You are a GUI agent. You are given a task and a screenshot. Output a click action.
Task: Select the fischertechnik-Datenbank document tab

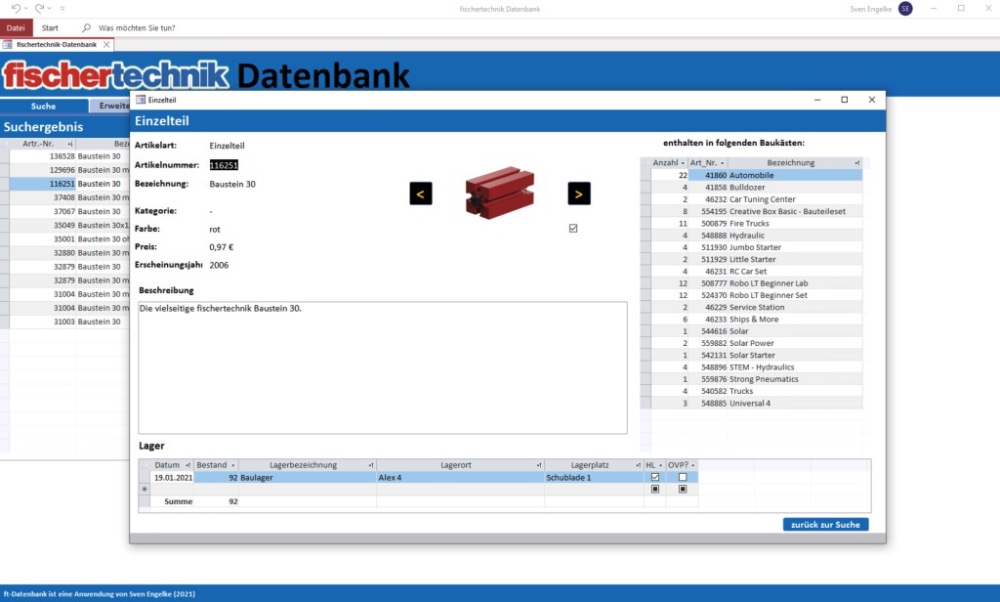(x=56, y=45)
